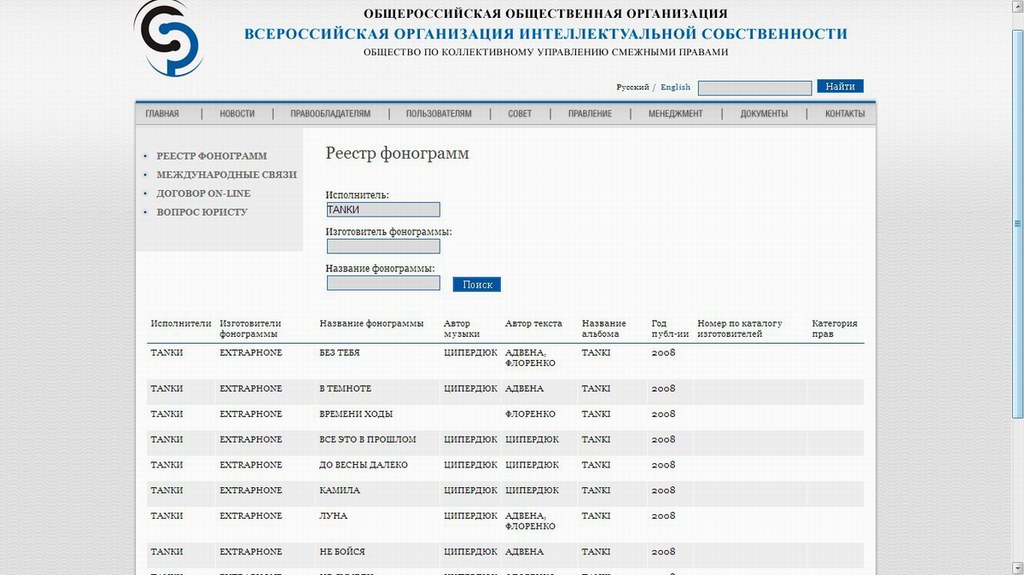
Task: Click the Изготовители фонограммы column header
Action: [250, 329]
